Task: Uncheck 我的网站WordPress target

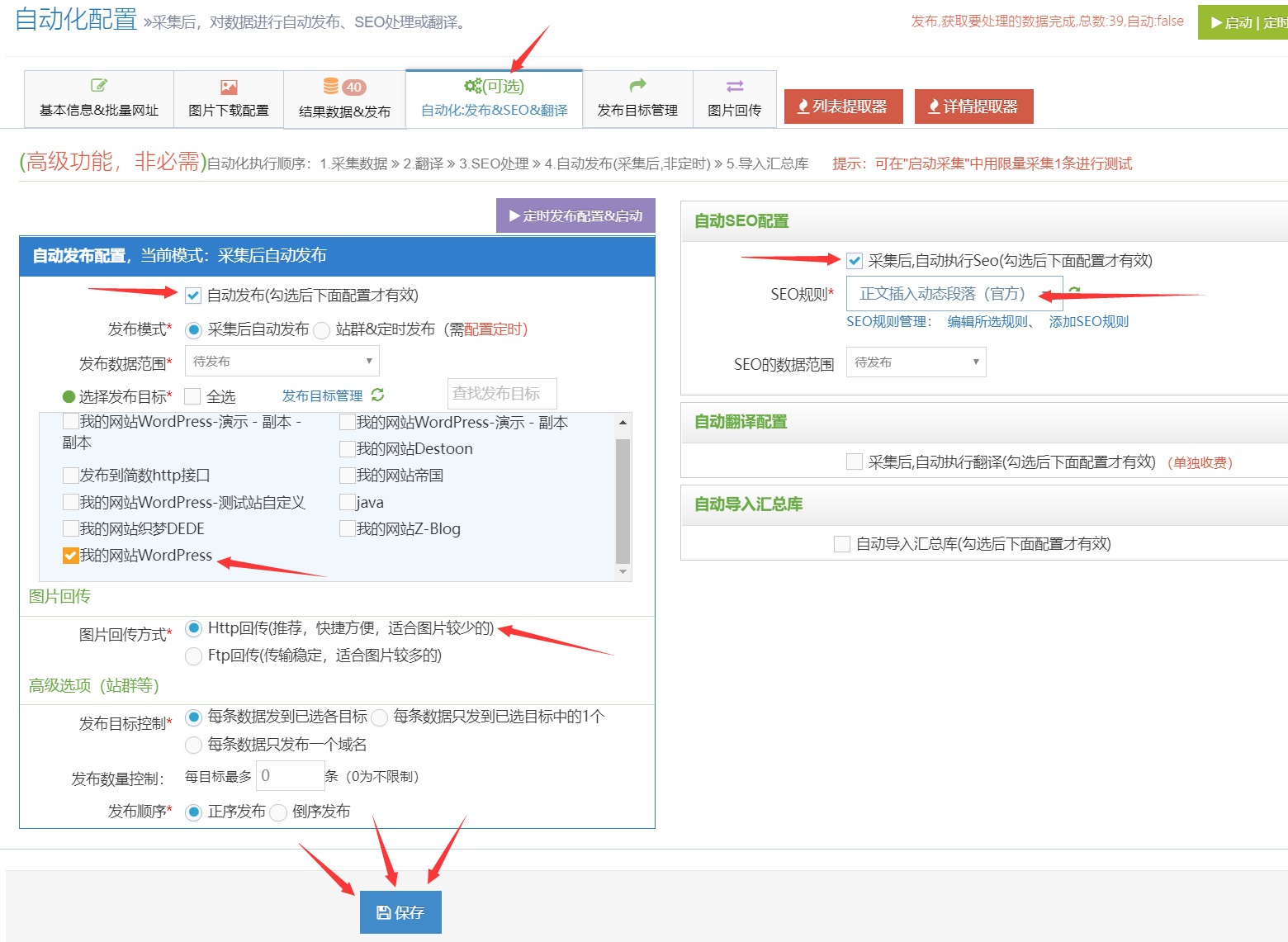Action: click(71, 556)
